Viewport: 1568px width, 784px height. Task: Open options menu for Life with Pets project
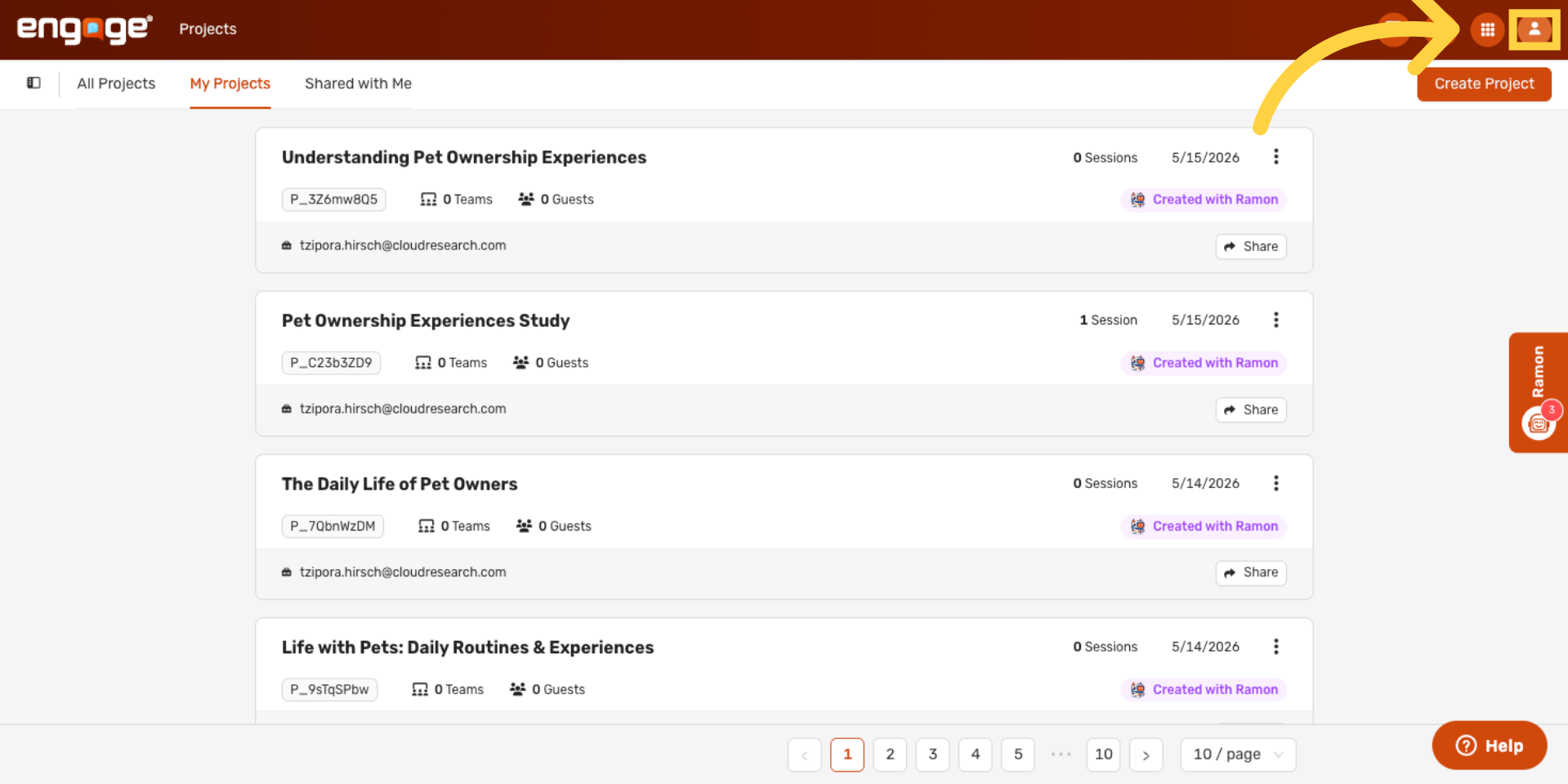(x=1275, y=647)
